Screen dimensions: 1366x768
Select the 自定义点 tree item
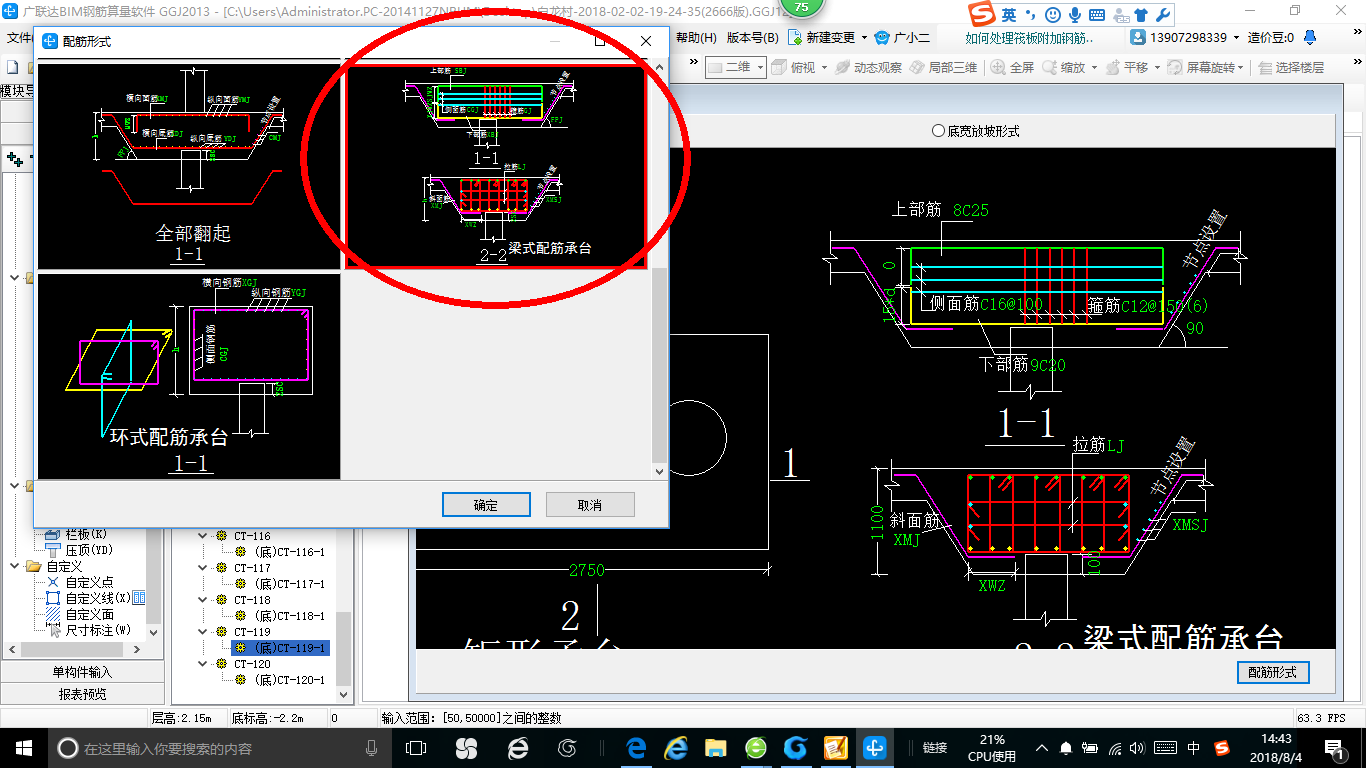90,582
